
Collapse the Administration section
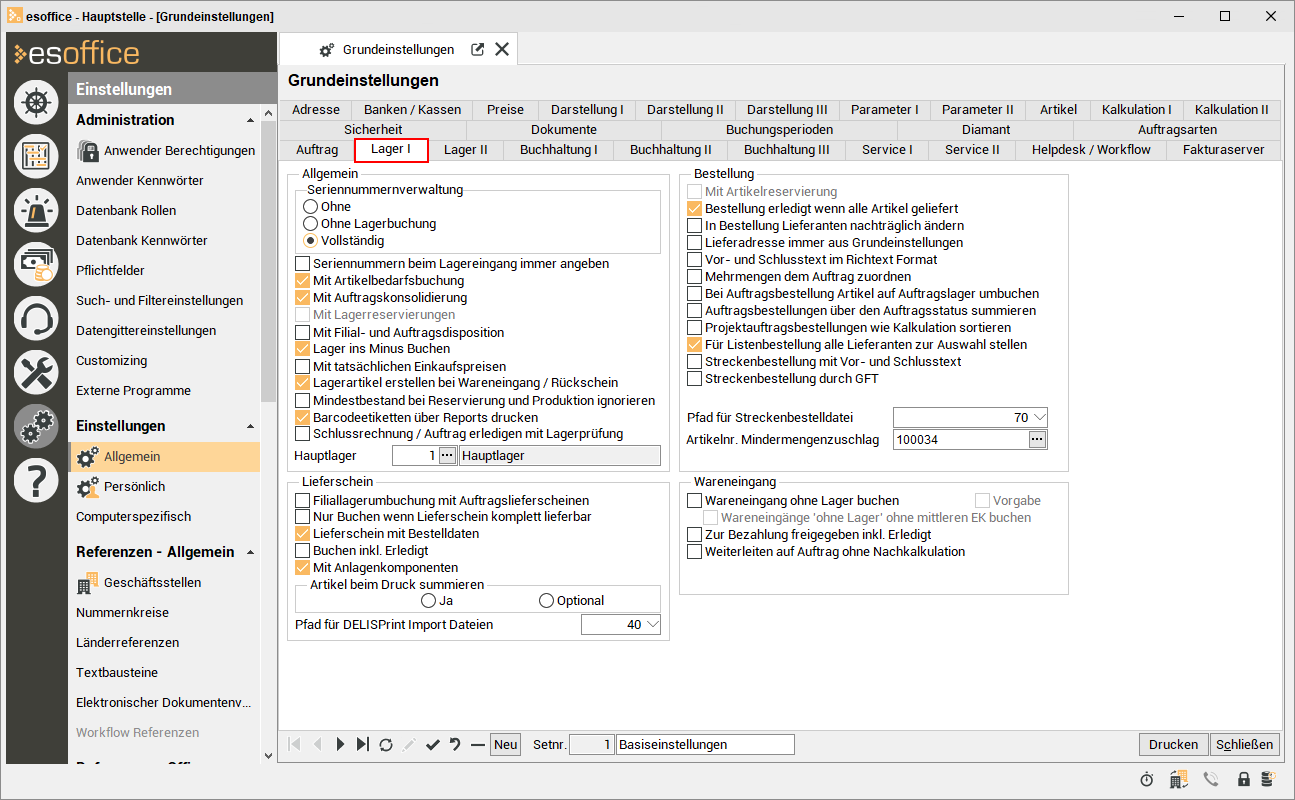tap(250, 121)
